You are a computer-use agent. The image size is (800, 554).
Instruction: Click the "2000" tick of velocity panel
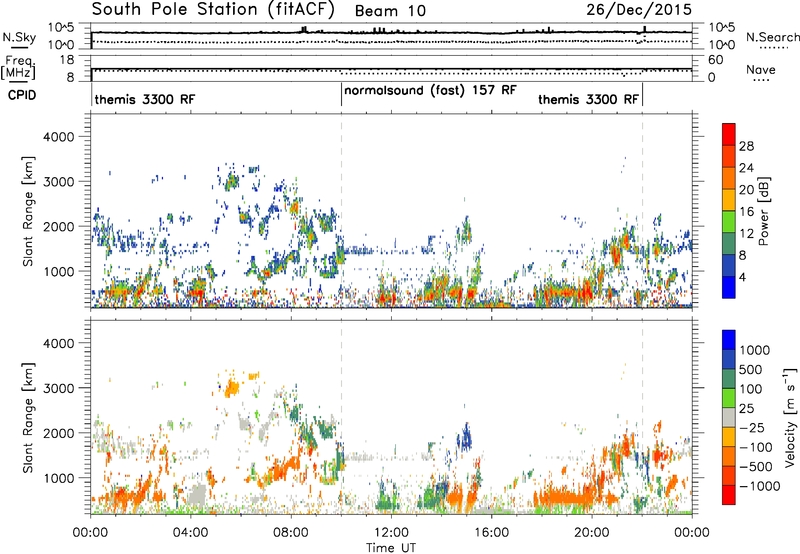pyautogui.click(x=59, y=433)
